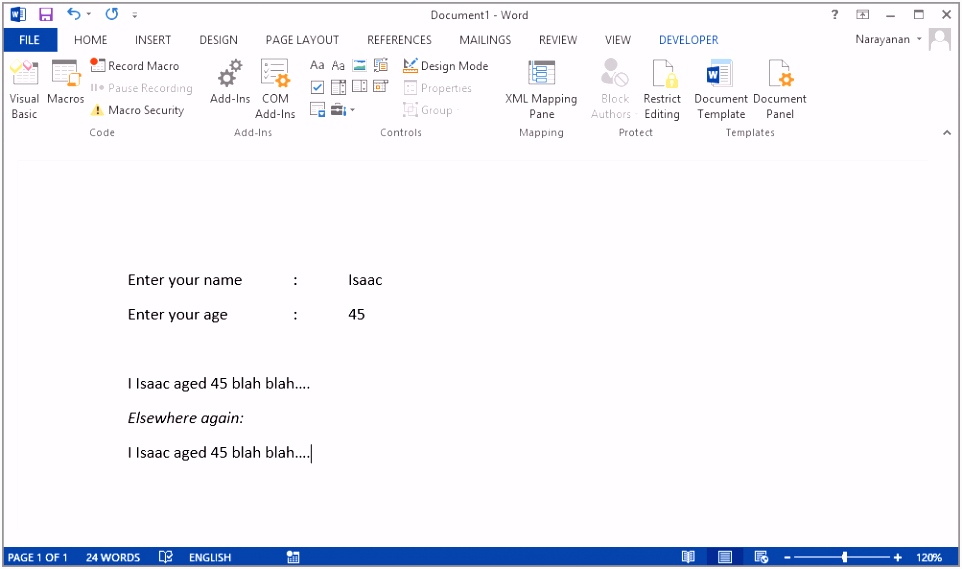
Task: Insert a Check Box content control
Action: pos(317,87)
